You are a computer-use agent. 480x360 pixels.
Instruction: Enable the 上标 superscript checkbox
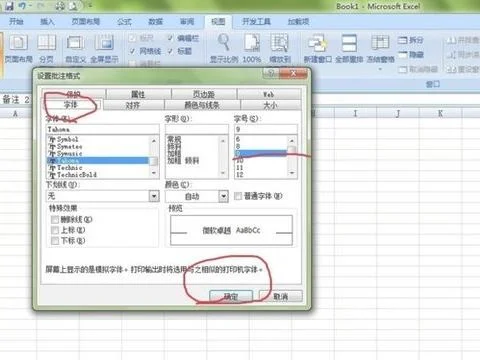[x=55, y=230]
